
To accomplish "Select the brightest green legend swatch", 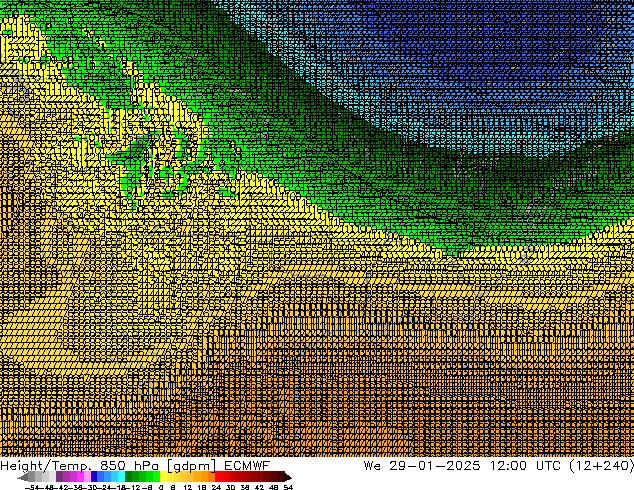I will (x=156, y=477).
